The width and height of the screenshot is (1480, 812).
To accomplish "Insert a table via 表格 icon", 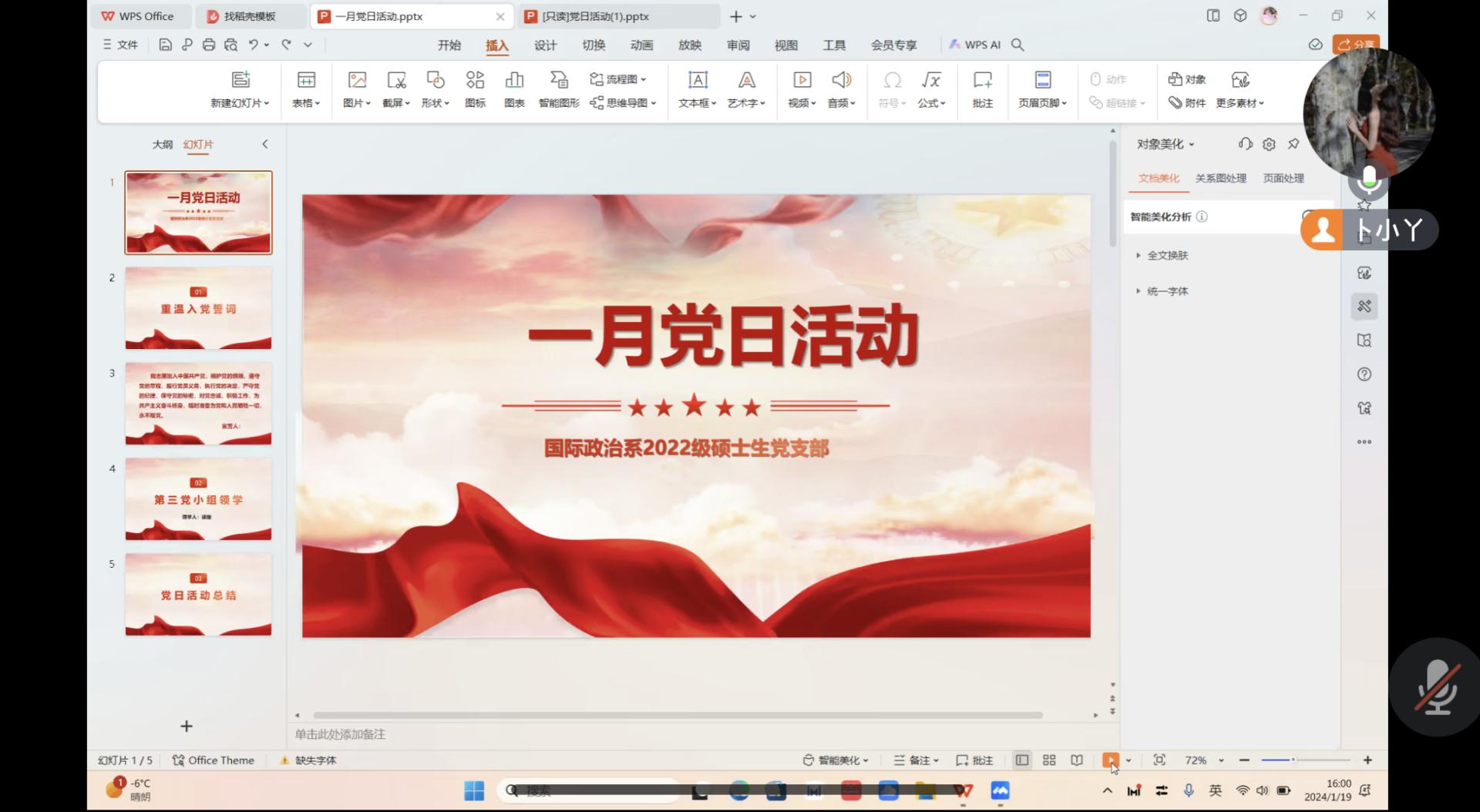I will [306, 80].
